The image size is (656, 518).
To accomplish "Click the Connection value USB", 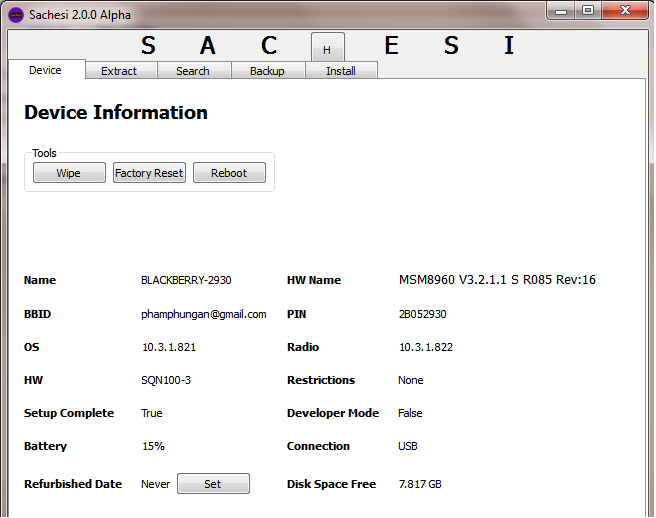I will point(408,446).
